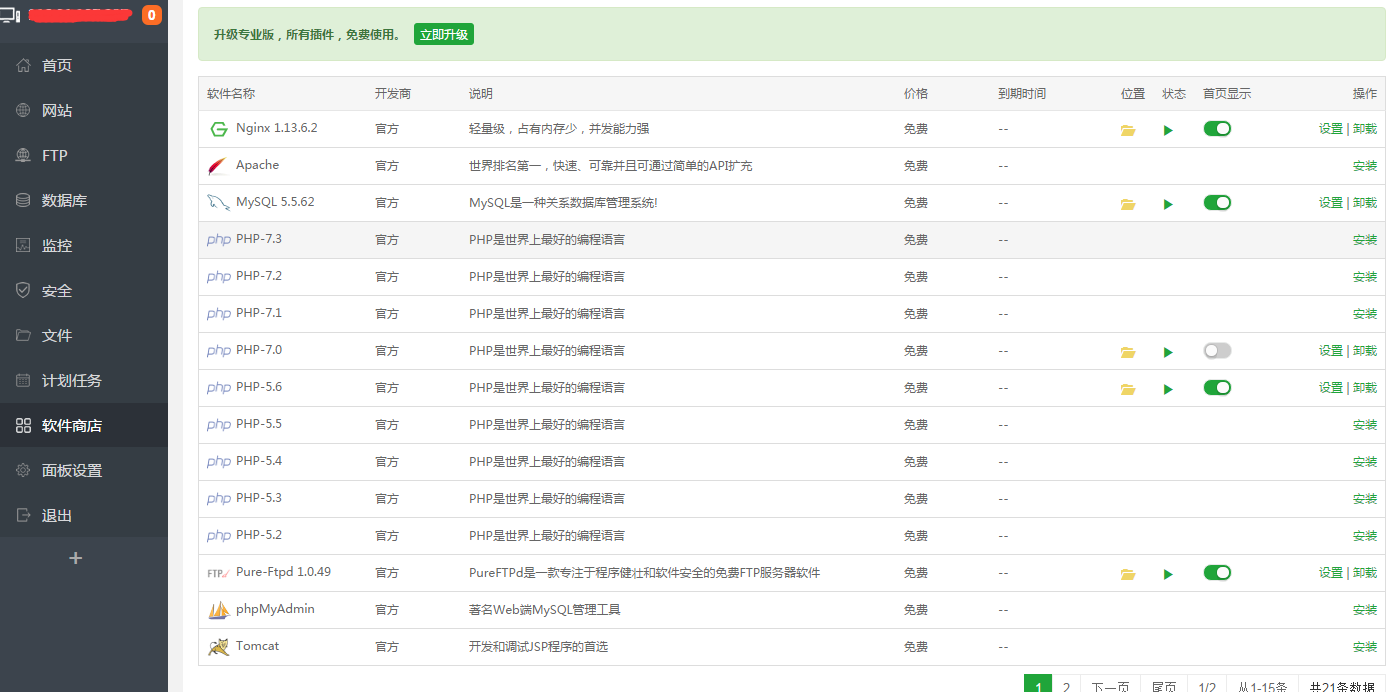1387x692 pixels.
Task: Click the 下一页 next page button
Action: (1110, 684)
